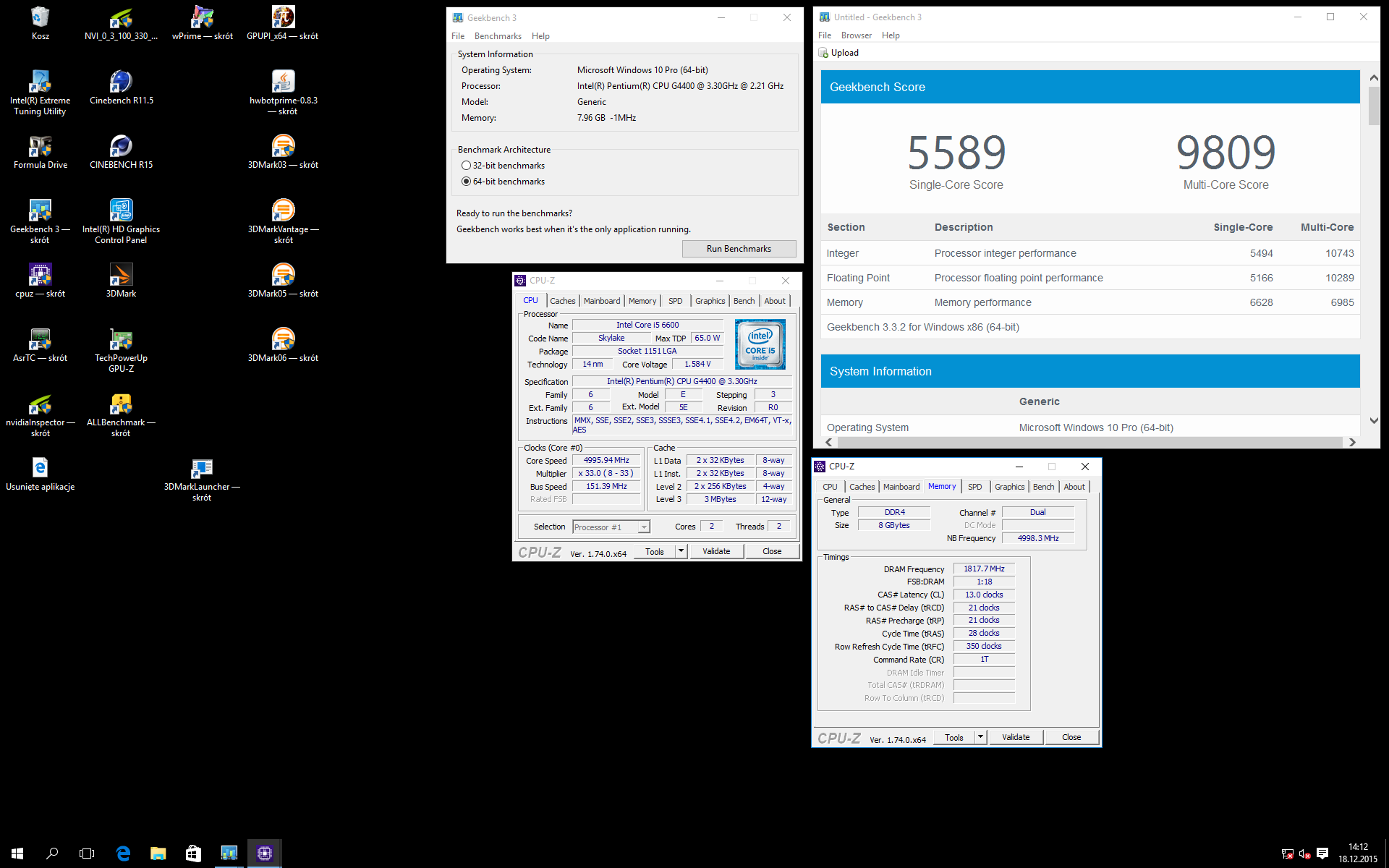This screenshot has width=1389, height=868.
Task: Expand Tools dropdown arrow in CPU-Z CPU window
Action: pyautogui.click(x=681, y=551)
